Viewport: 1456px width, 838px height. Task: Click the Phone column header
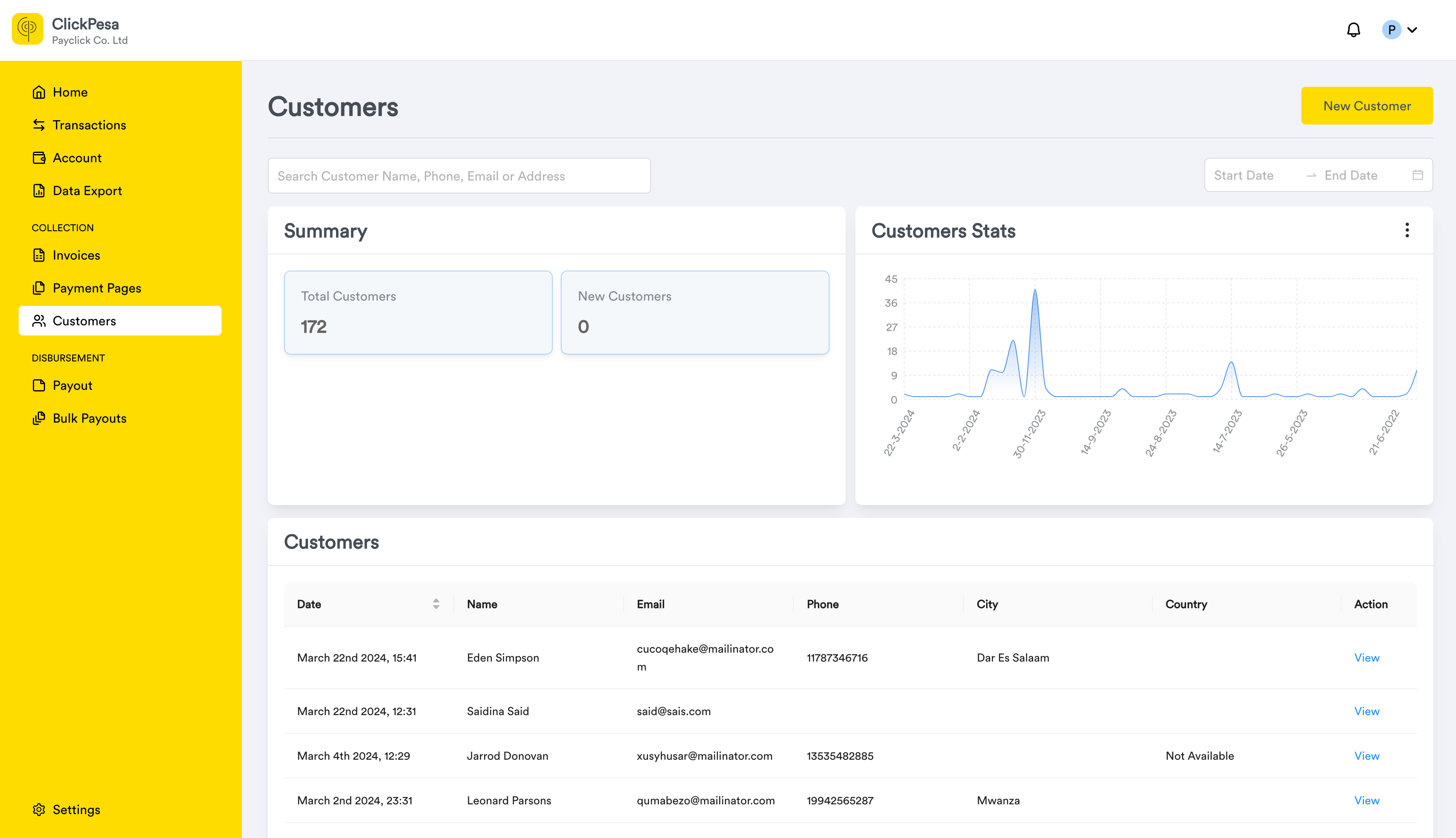click(x=822, y=604)
